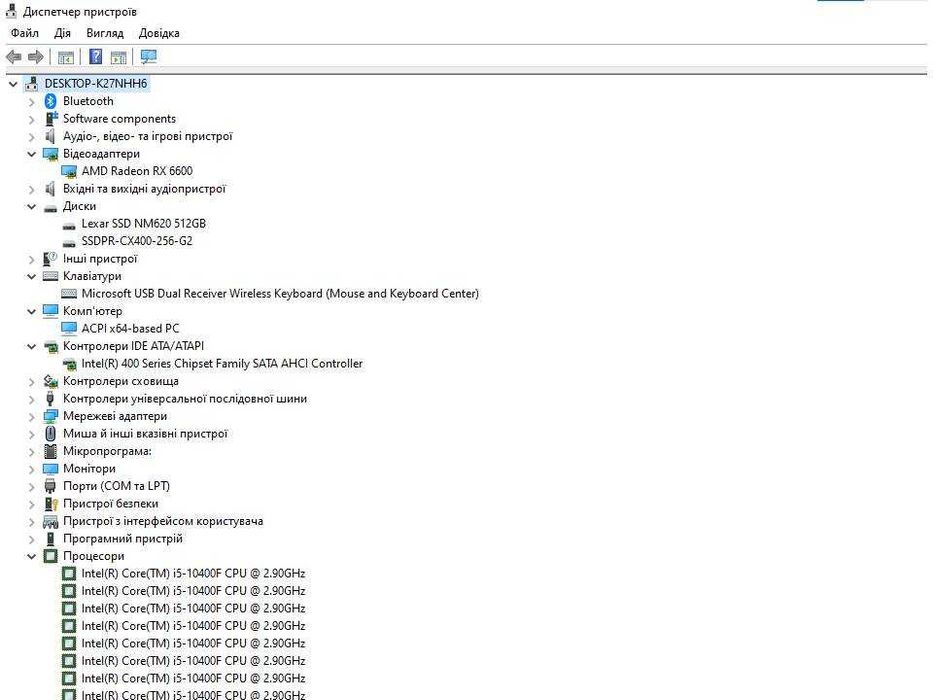The image size is (933, 700).
Task: Click the Клавіатури keyboard category icon
Action: [51, 276]
